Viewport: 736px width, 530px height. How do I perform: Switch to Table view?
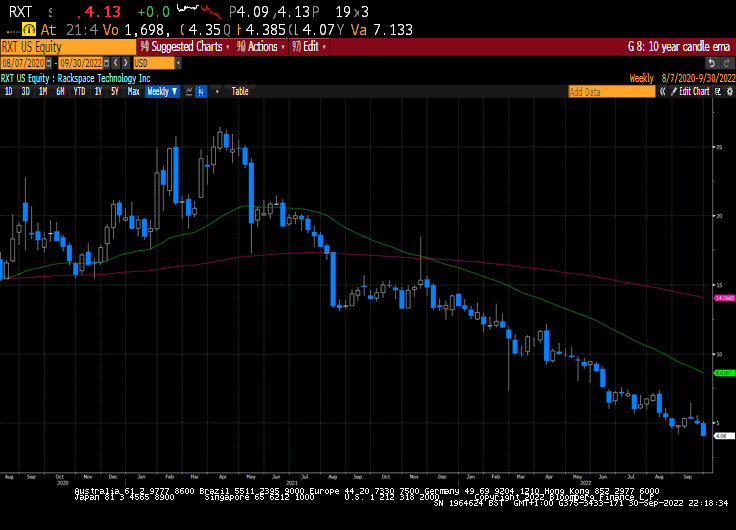[x=240, y=91]
